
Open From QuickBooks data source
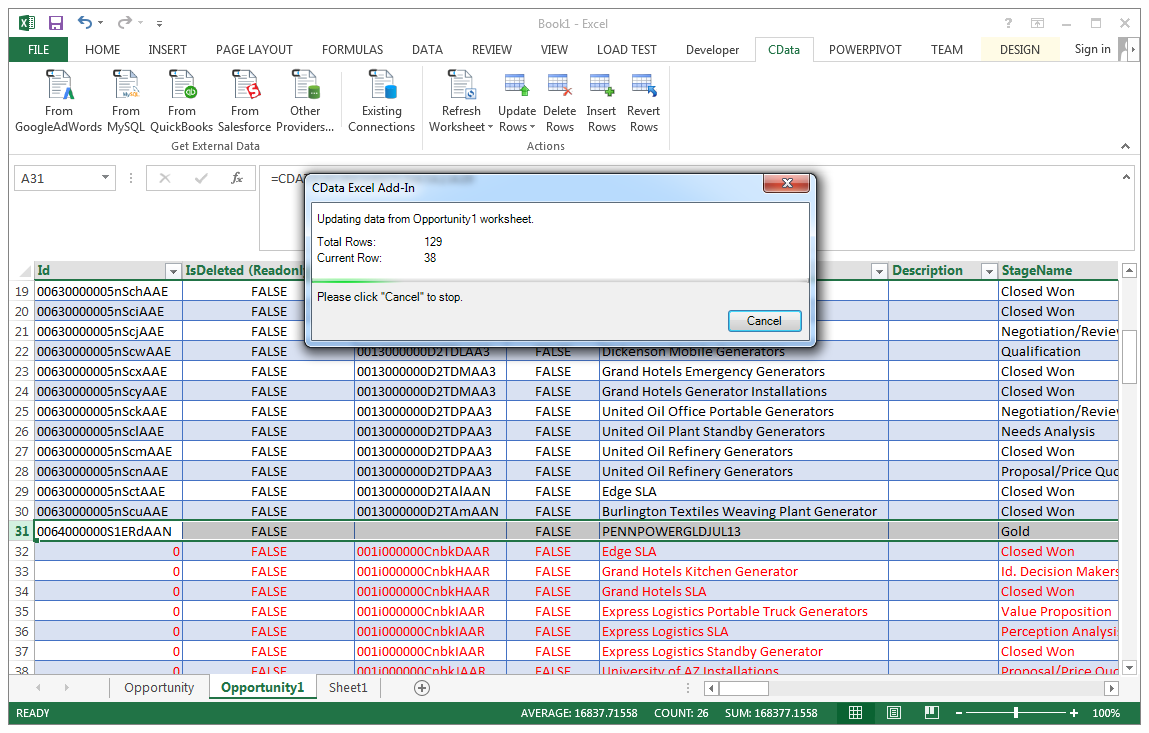[x=182, y=101]
